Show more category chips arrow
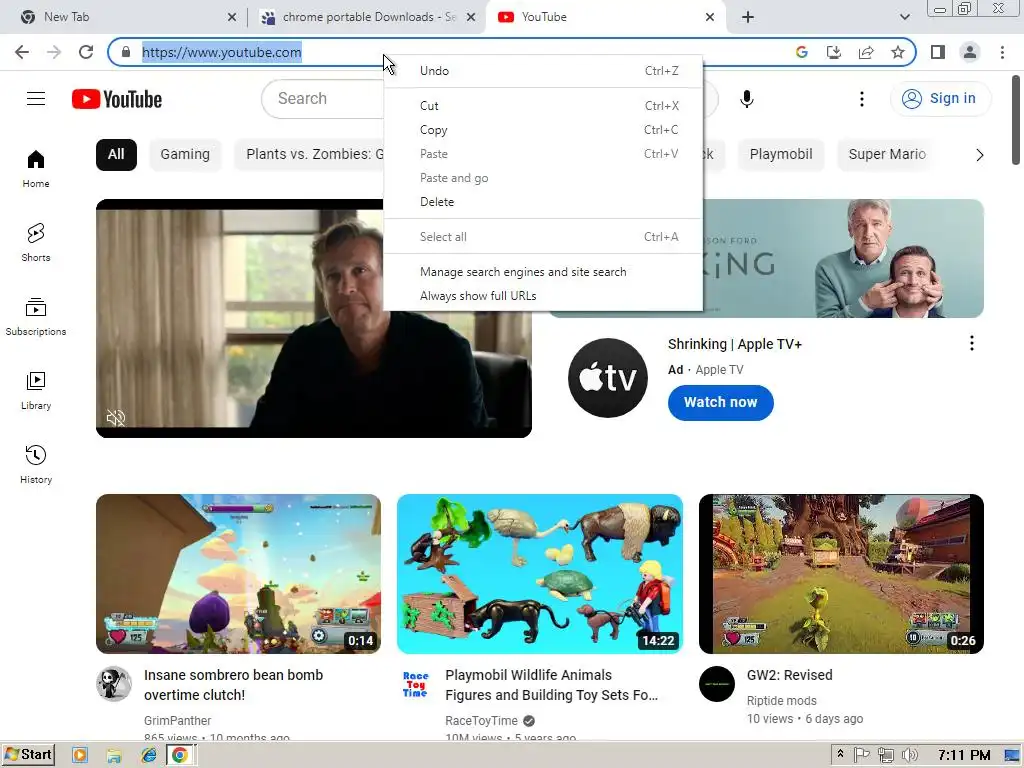This screenshot has height=768, width=1024. click(979, 155)
